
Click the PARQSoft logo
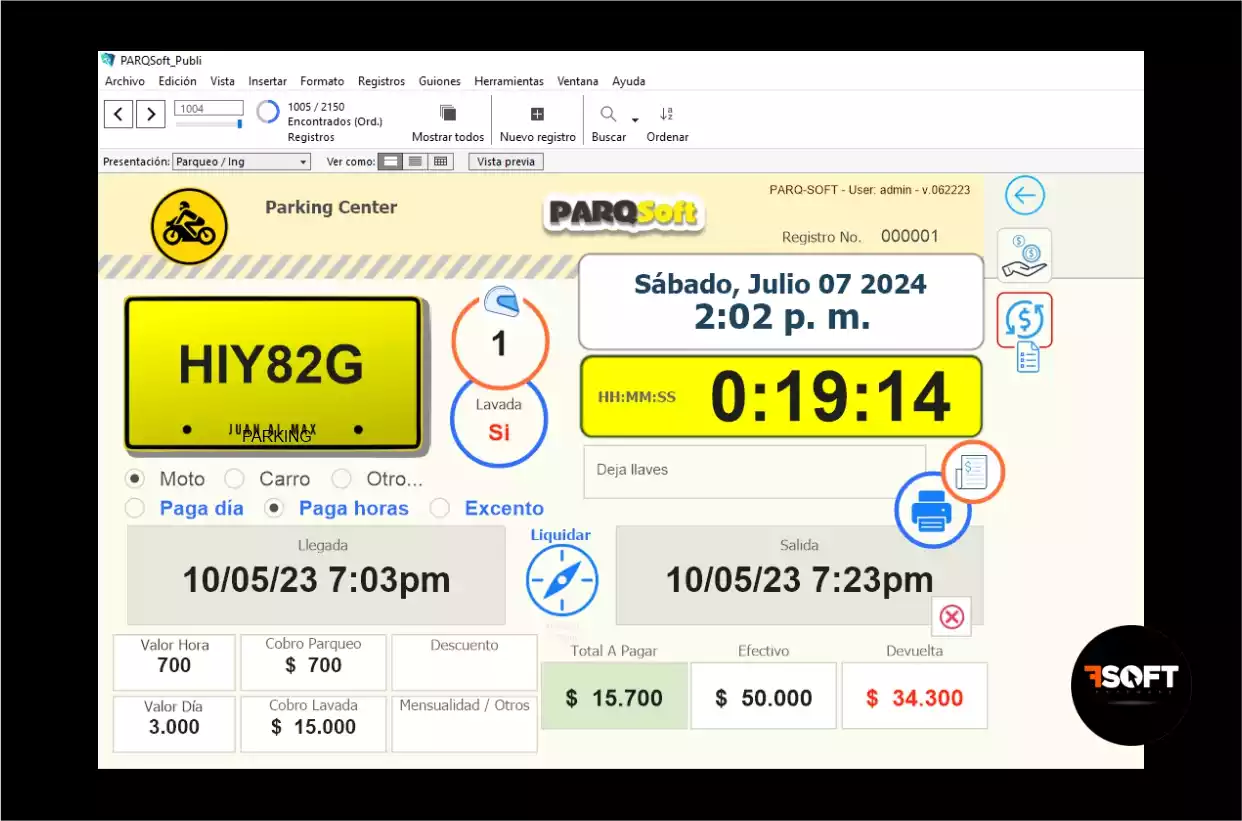[625, 213]
